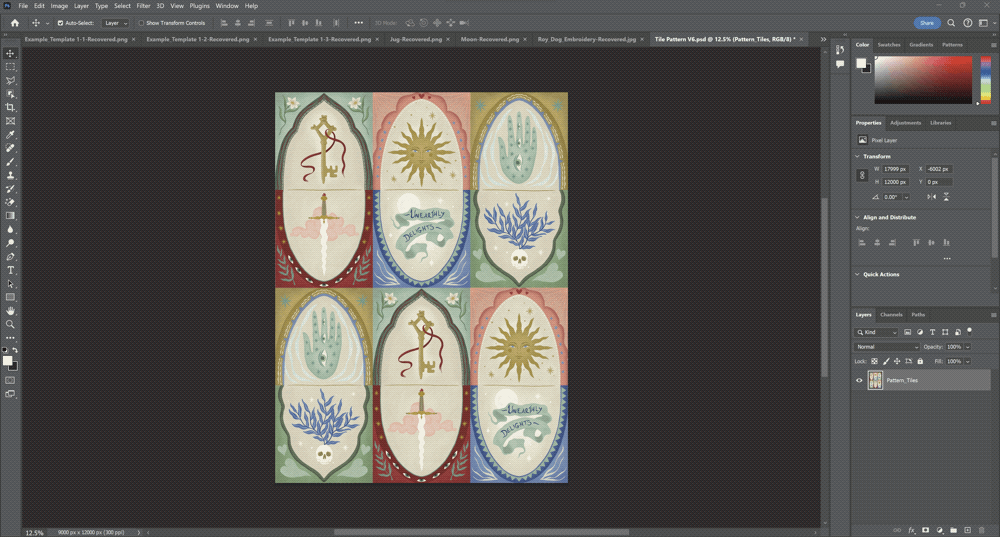Image resolution: width=1000 pixels, height=537 pixels.
Task: Click the Transform width input field
Action: (895, 169)
